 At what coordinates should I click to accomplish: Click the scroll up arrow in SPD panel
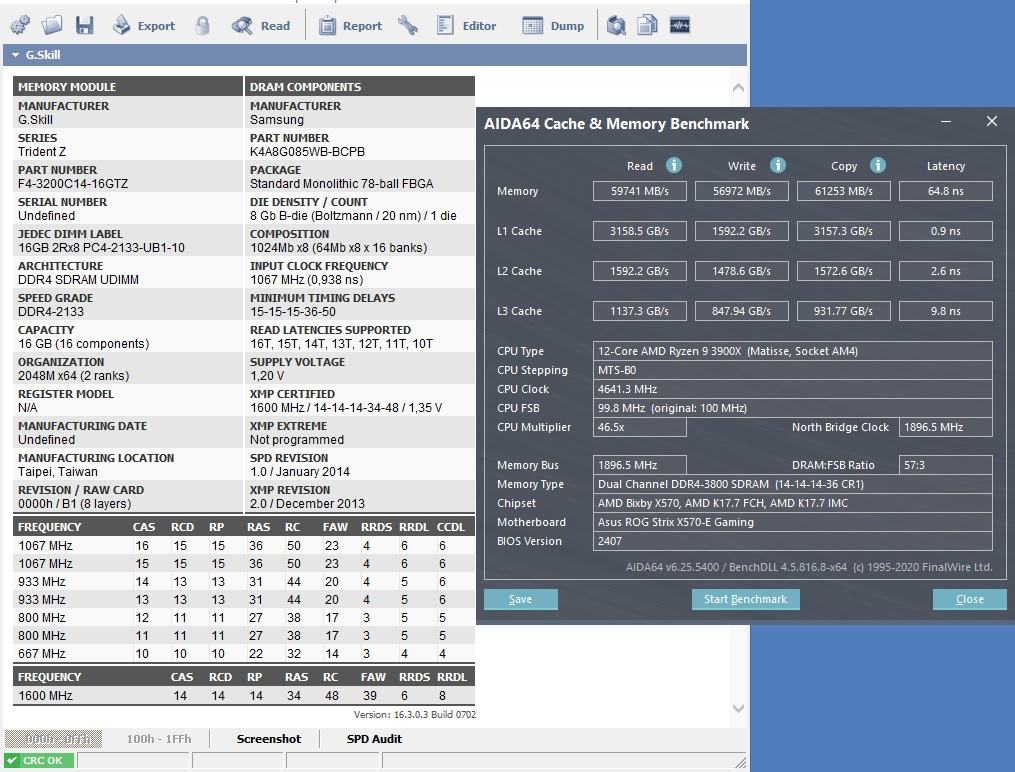tap(738, 87)
